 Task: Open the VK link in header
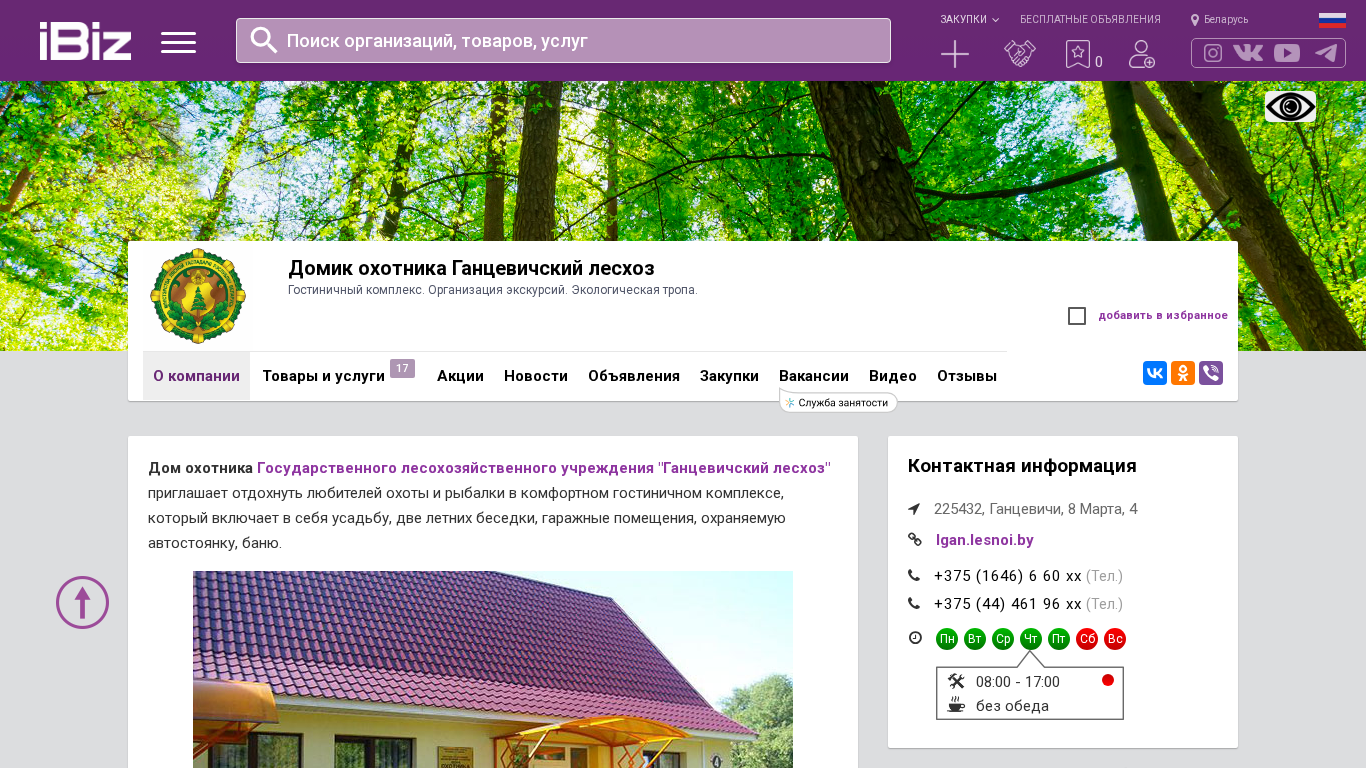(x=1248, y=53)
